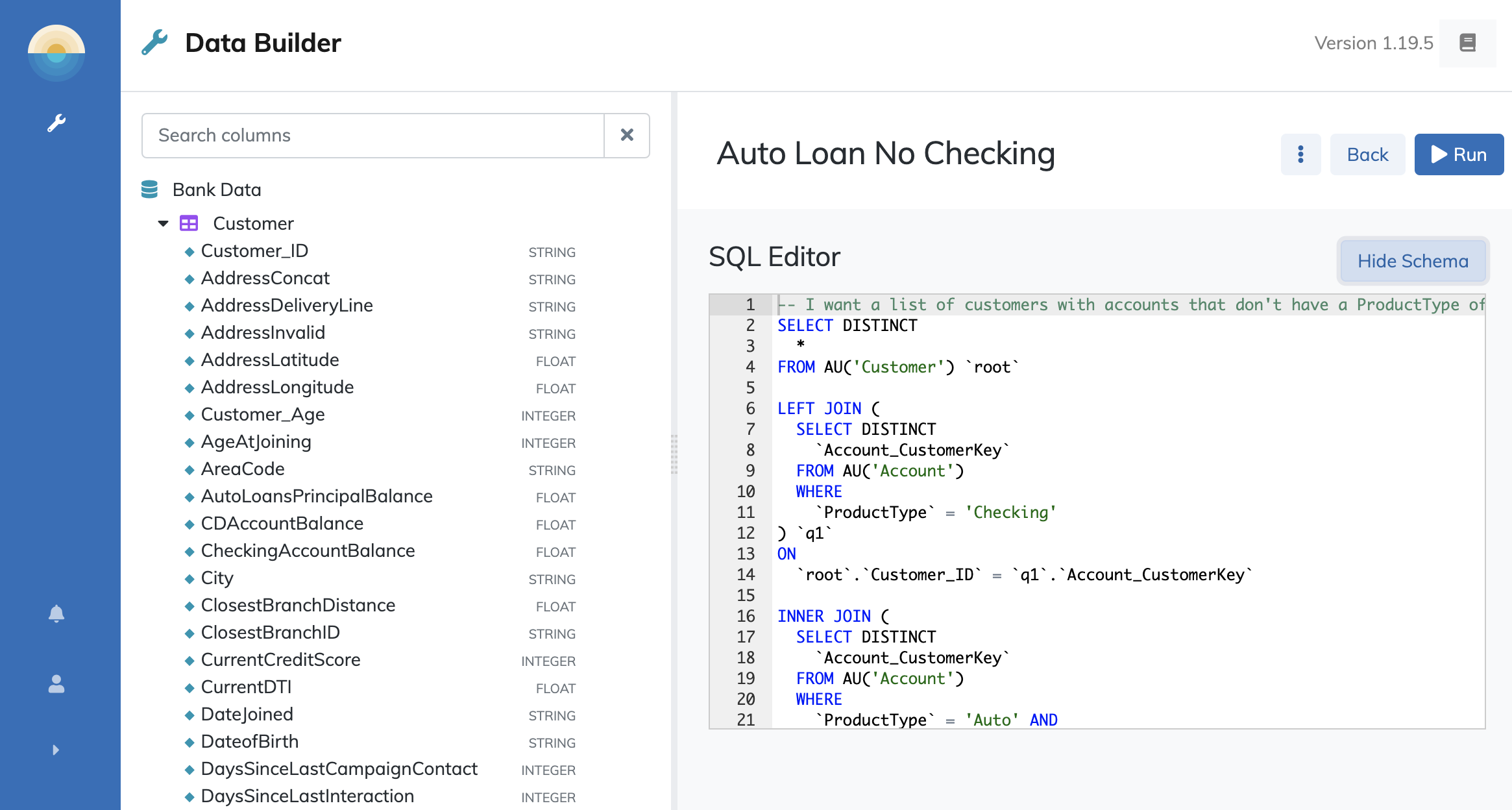Click the Data Builder title text
This screenshot has width=1512, height=810.
[x=263, y=43]
